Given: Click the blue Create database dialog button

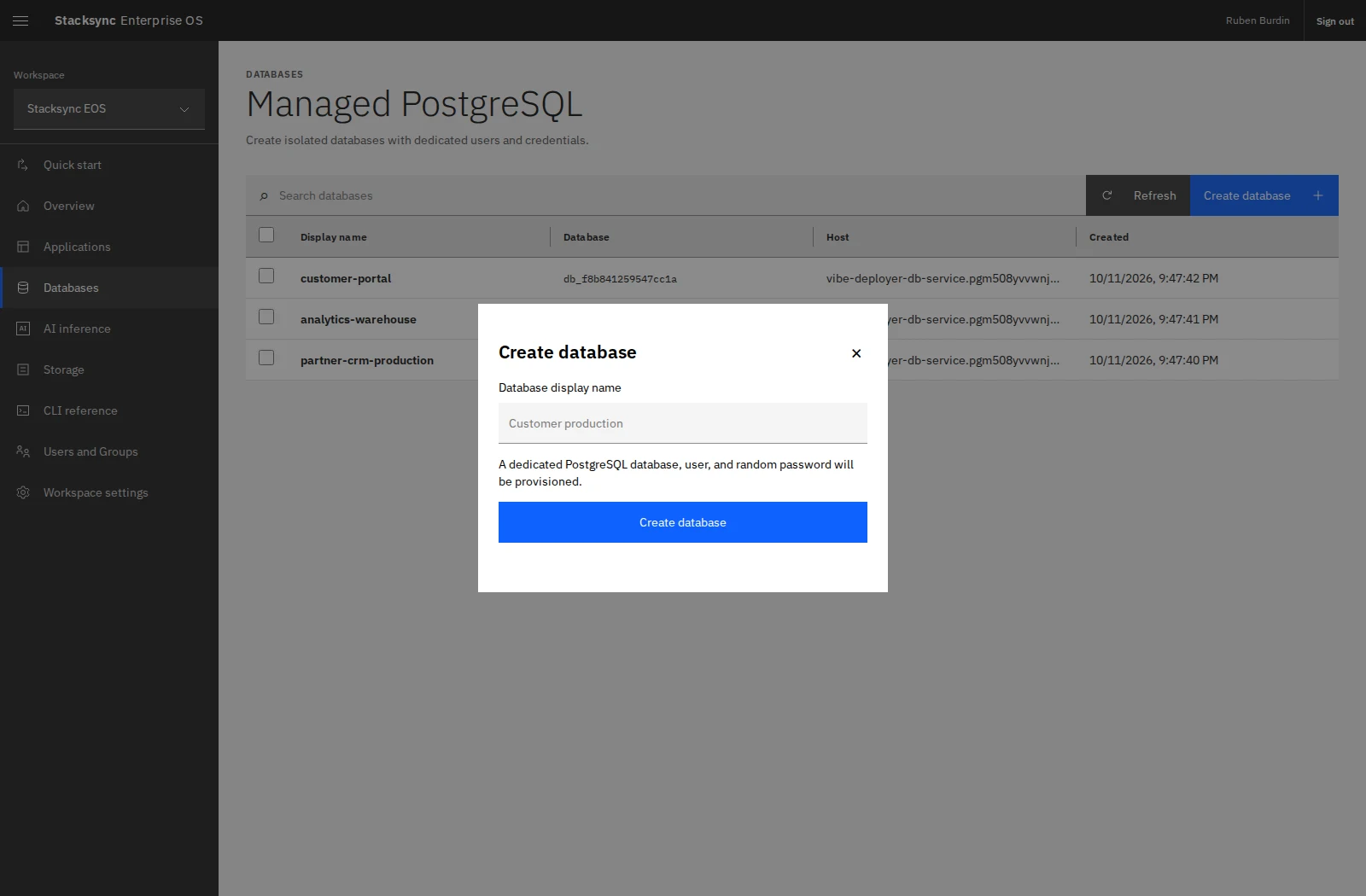Looking at the screenshot, I should point(683,522).
